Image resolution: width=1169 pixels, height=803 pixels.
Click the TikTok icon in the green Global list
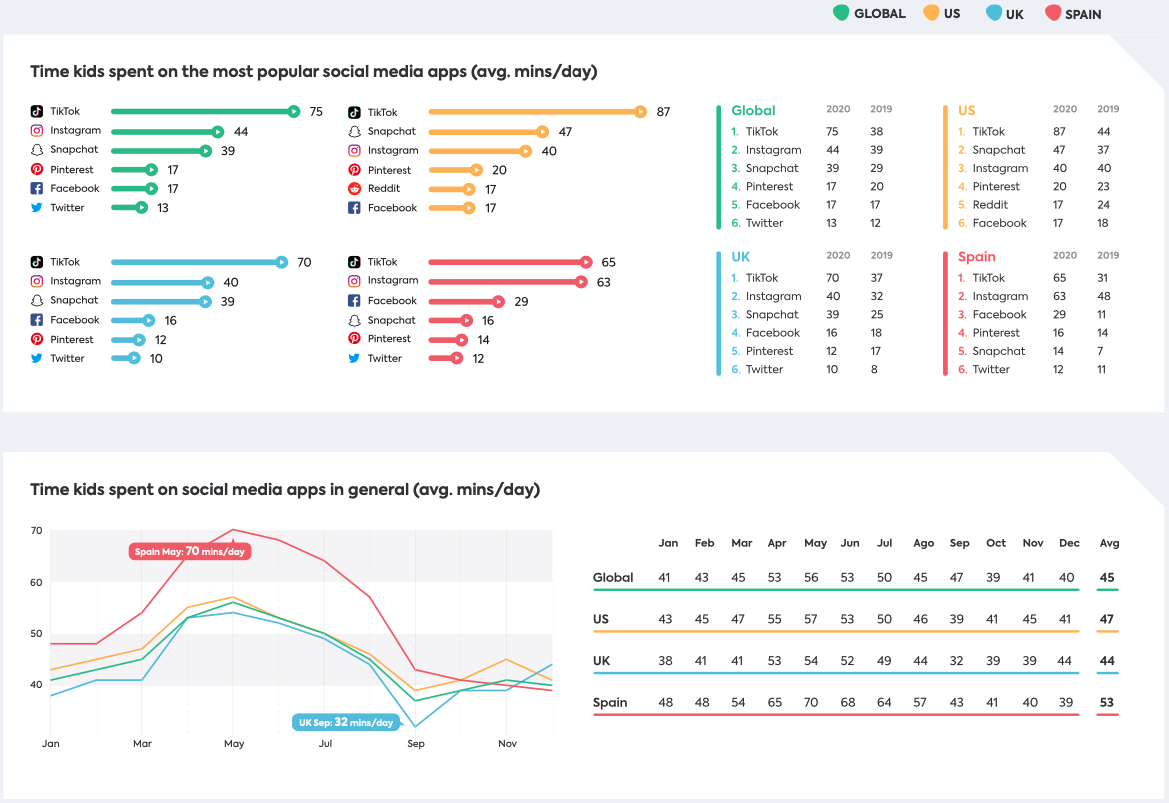tap(36, 112)
